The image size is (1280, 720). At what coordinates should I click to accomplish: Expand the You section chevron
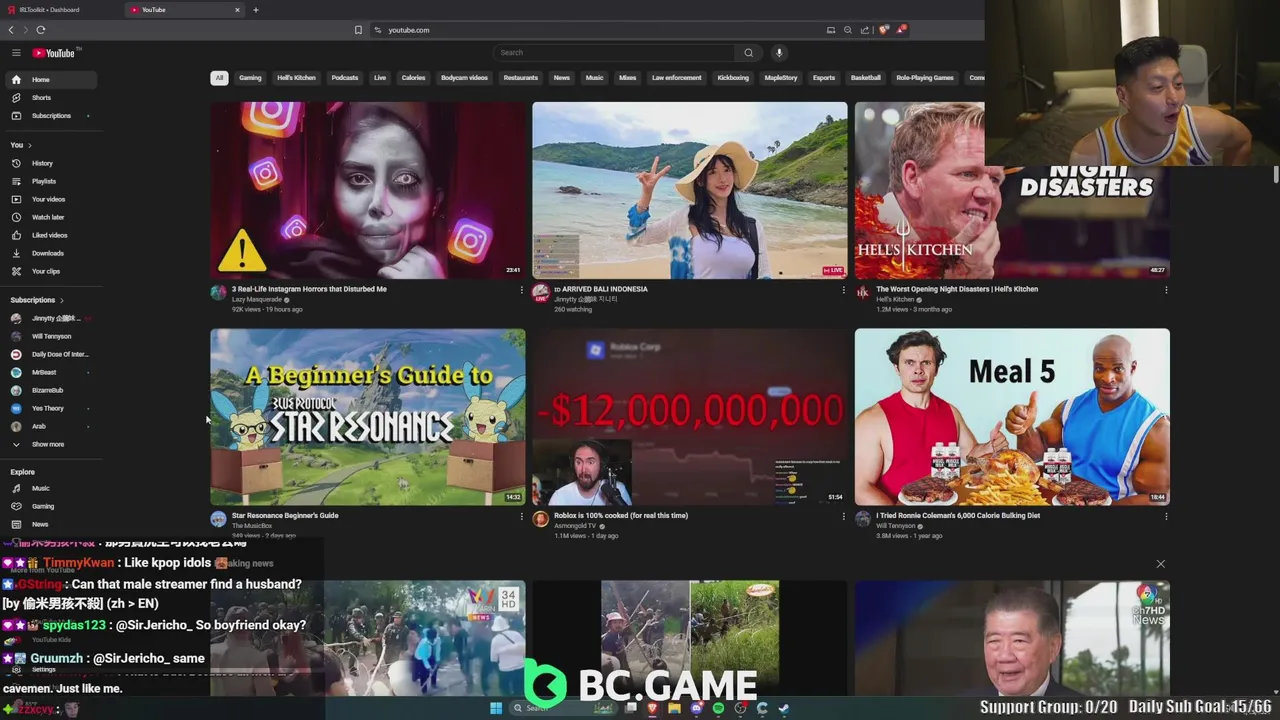tap(30, 145)
